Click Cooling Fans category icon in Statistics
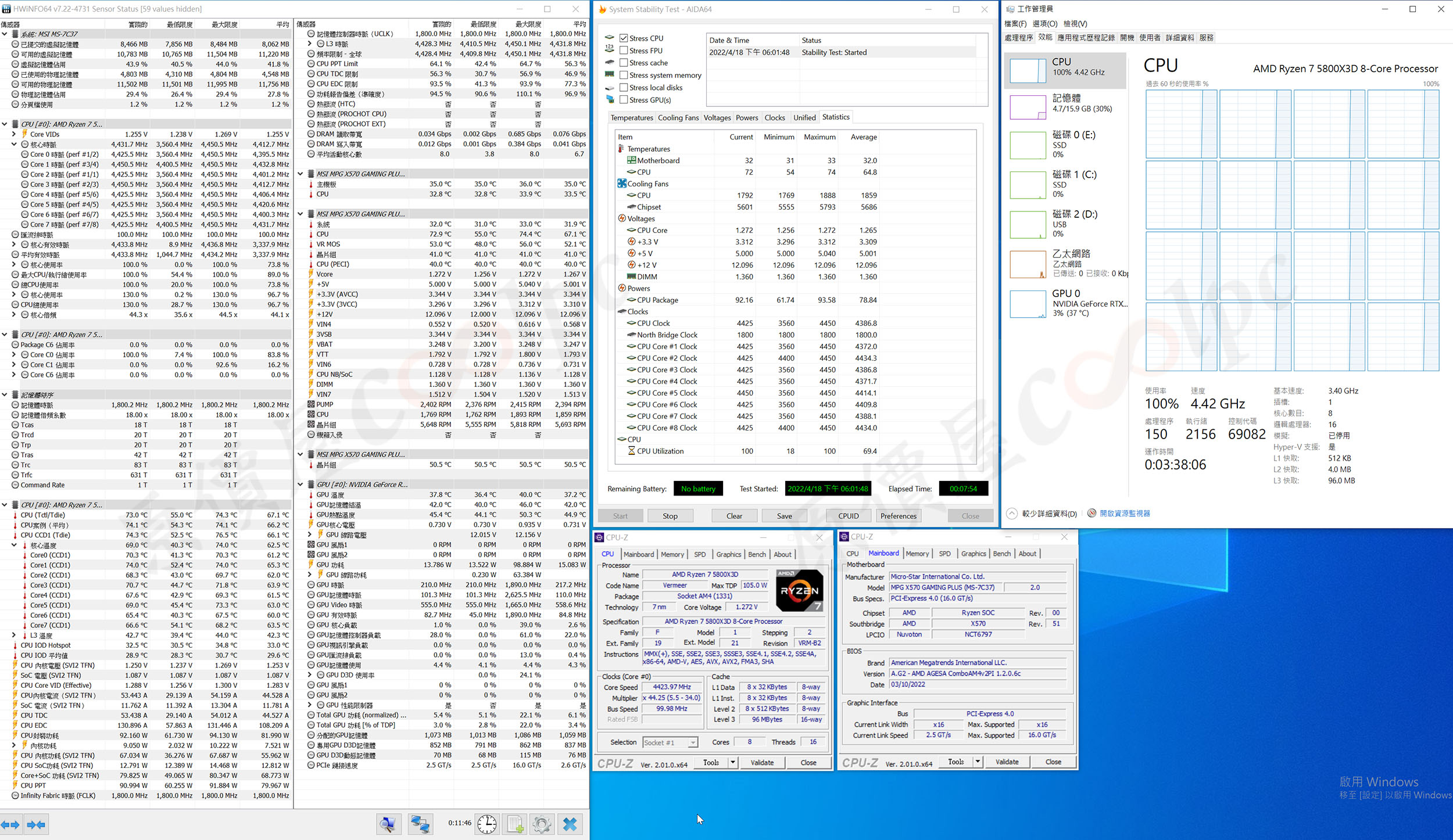 622,184
